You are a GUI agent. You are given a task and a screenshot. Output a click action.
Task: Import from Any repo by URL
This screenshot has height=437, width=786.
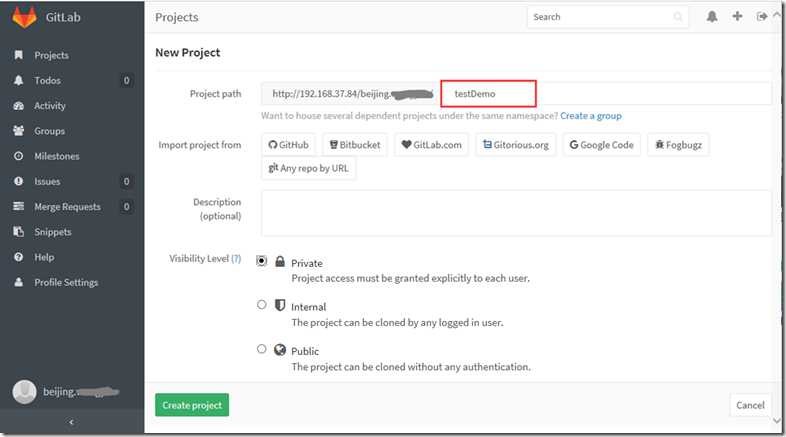click(x=308, y=169)
